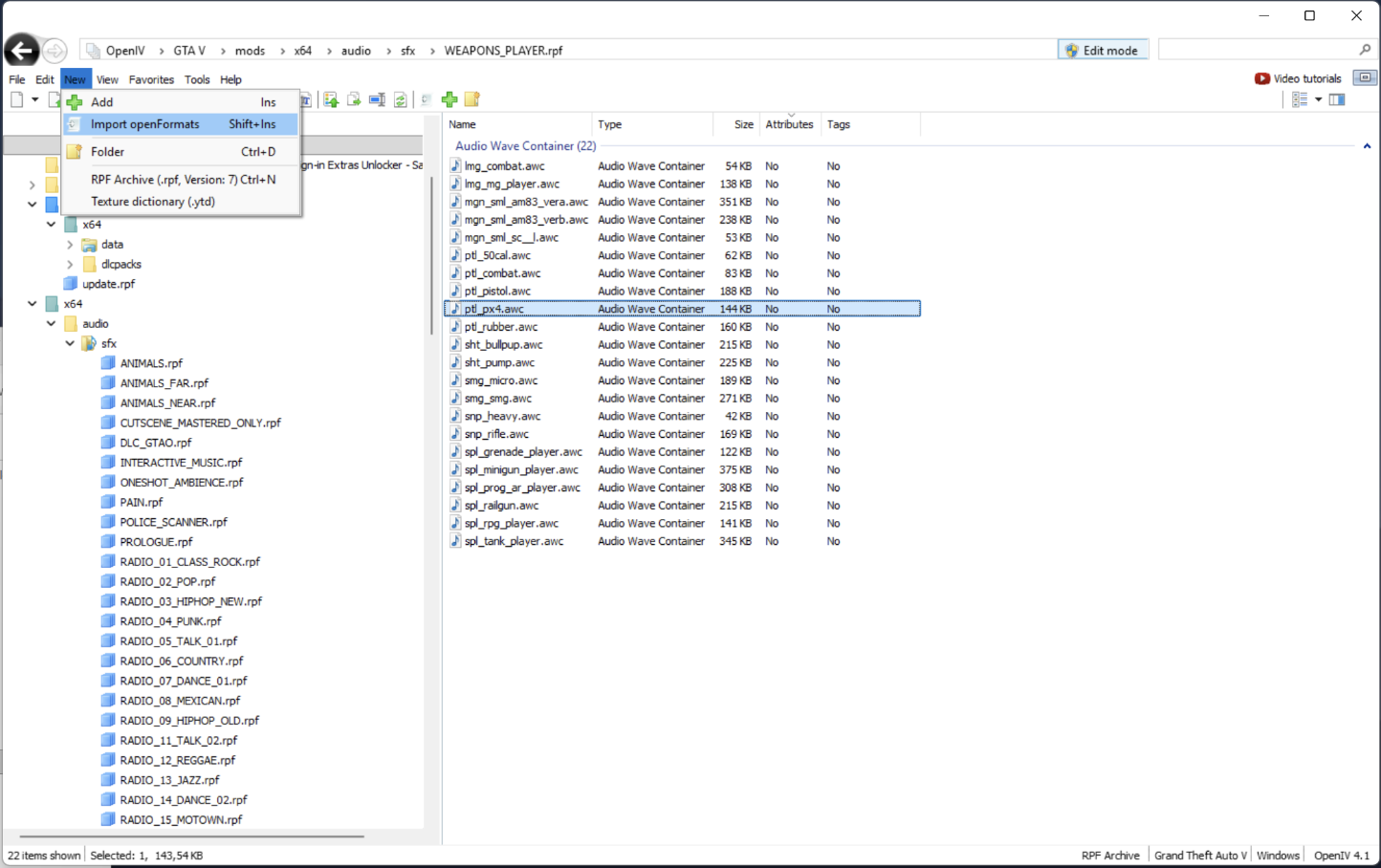The image size is (1381, 868).
Task: Choose Import openFormats from New menu
Action: pyautogui.click(x=145, y=124)
